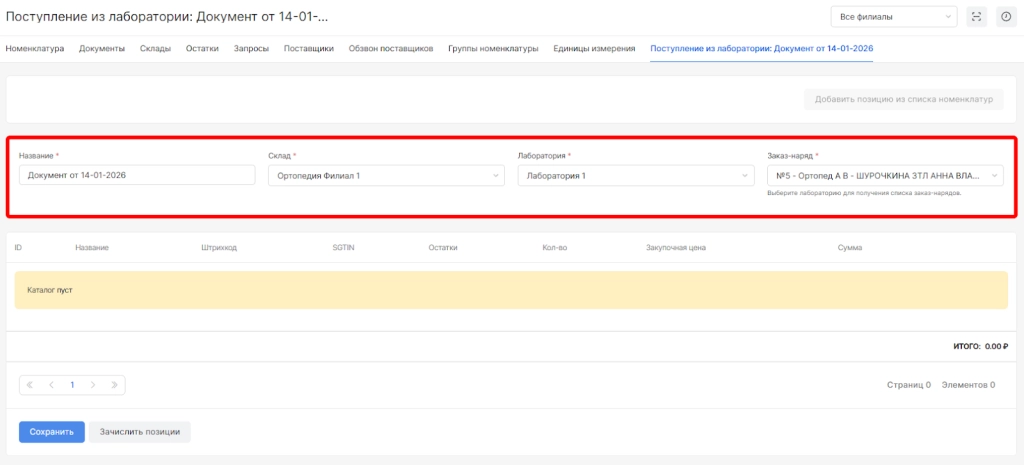
Task: Open the Группы номенклатуры tab
Action: (493, 48)
